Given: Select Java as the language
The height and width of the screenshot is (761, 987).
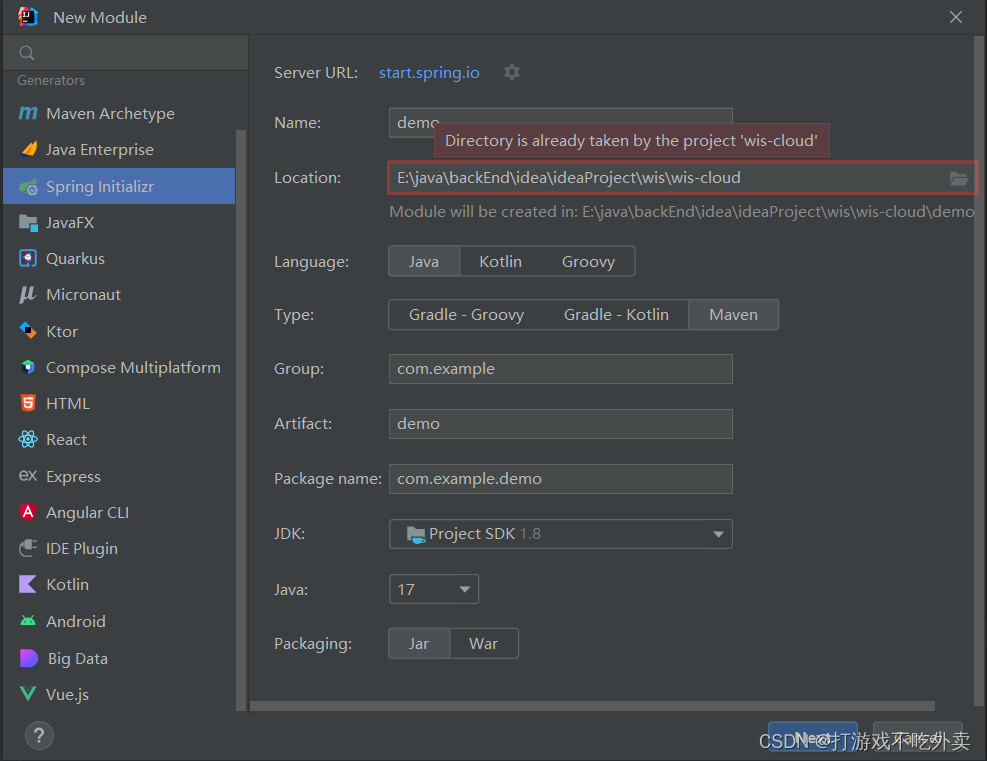Looking at the screenshot, I should pos(424,261).
